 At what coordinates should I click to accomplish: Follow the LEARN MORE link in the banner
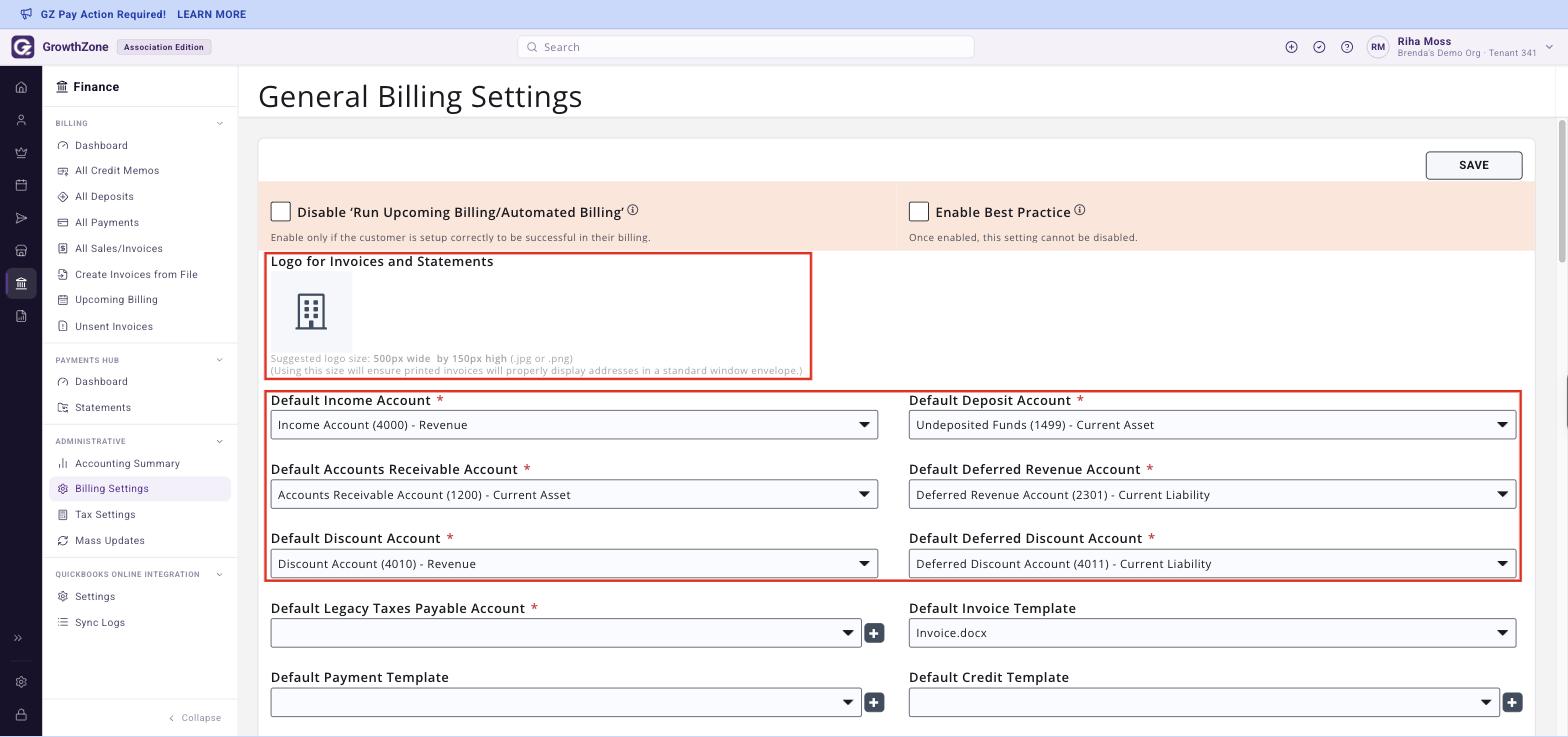coord(211,14)
